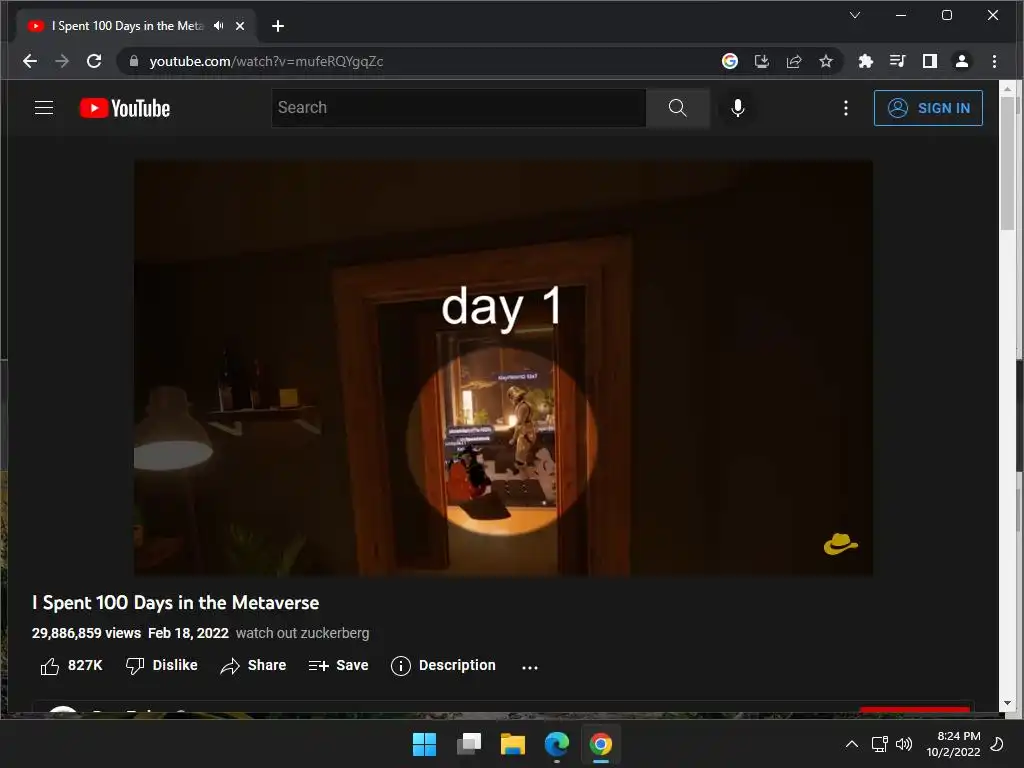Open clock showing 8:24 PM

953,744
